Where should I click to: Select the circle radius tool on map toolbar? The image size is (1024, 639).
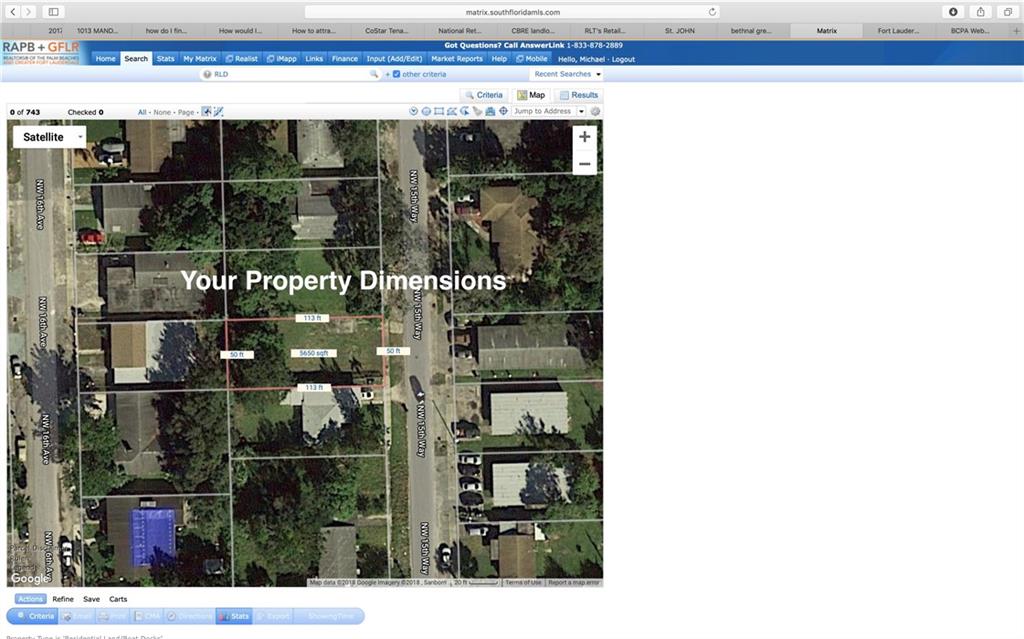[x=427, y=111]
